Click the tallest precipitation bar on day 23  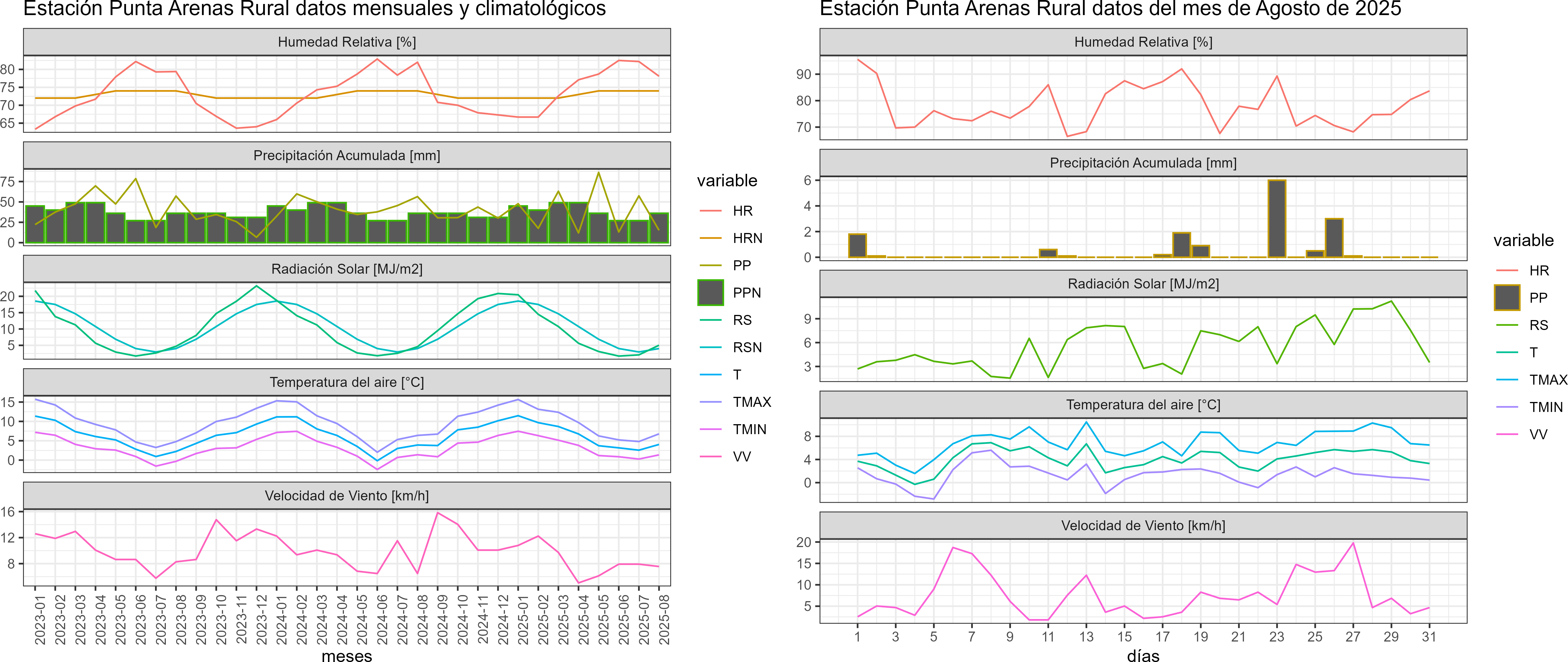tap(1276, 219)
